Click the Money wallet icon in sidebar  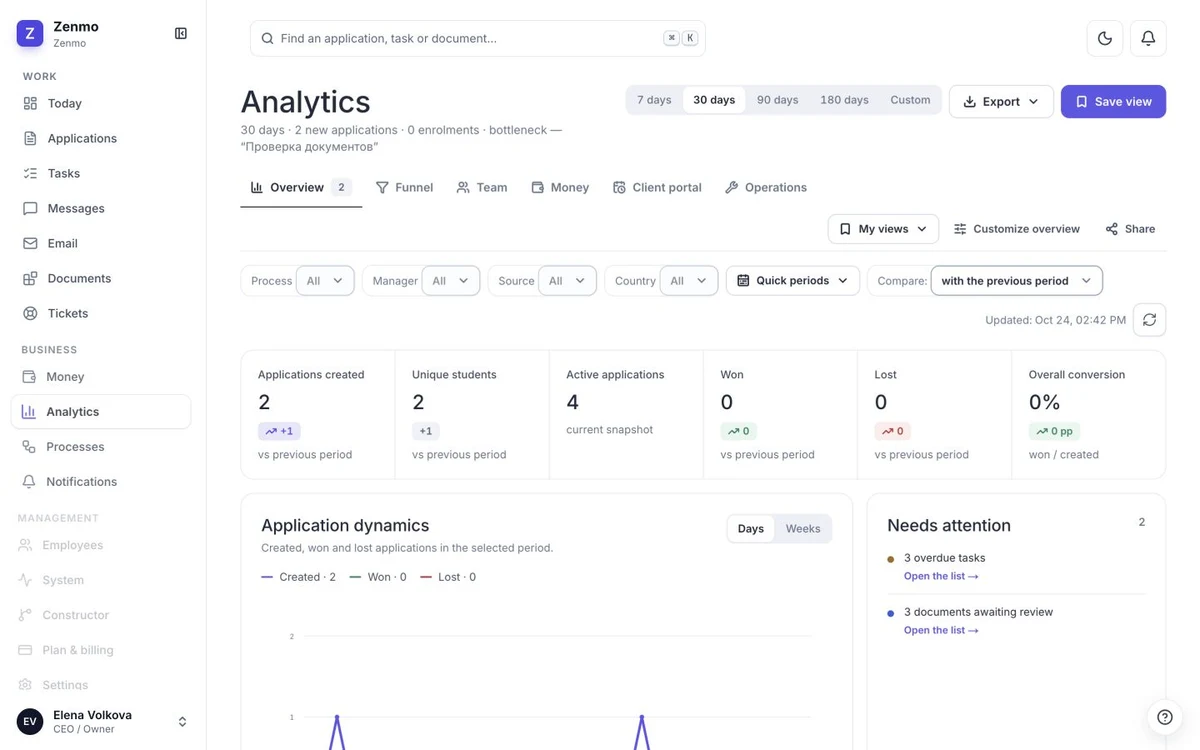coord(29,376)
